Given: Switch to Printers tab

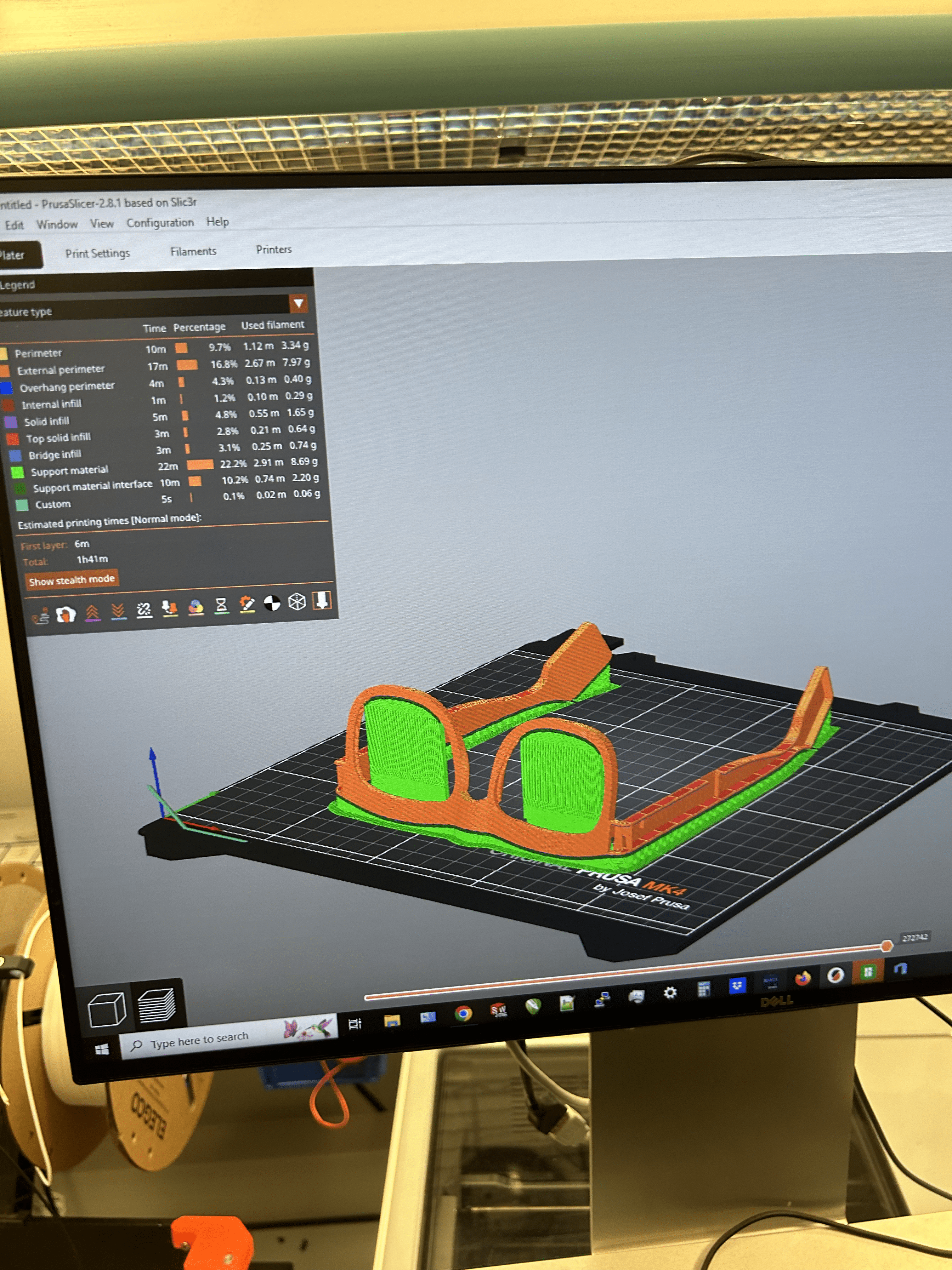Looking at the screenshot, I should point(274,250).
